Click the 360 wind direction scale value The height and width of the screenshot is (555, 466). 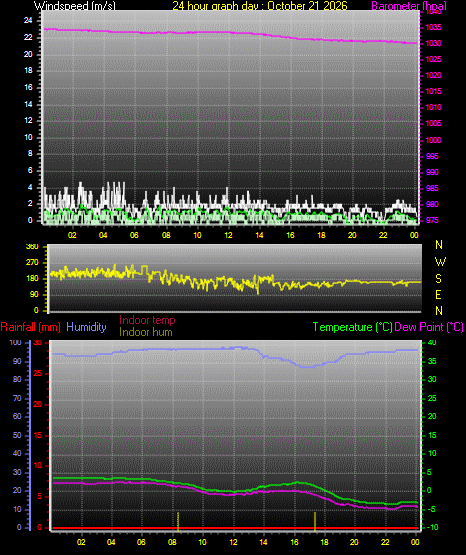[32, 247]
